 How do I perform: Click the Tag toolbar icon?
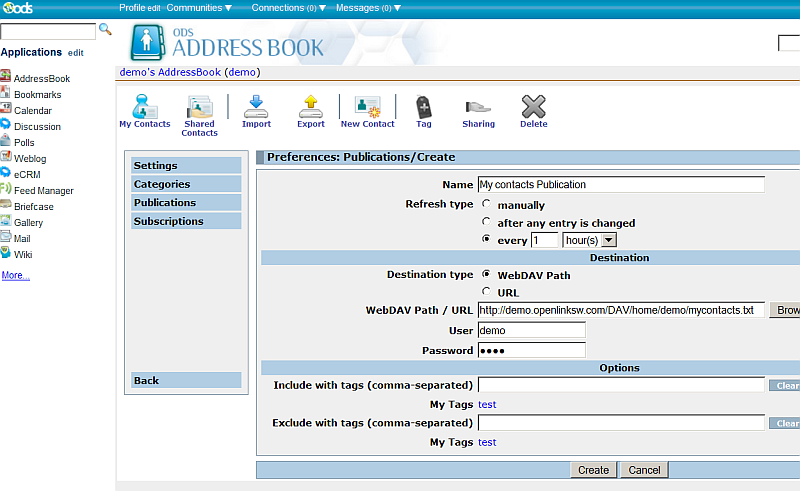click(423, 107)
